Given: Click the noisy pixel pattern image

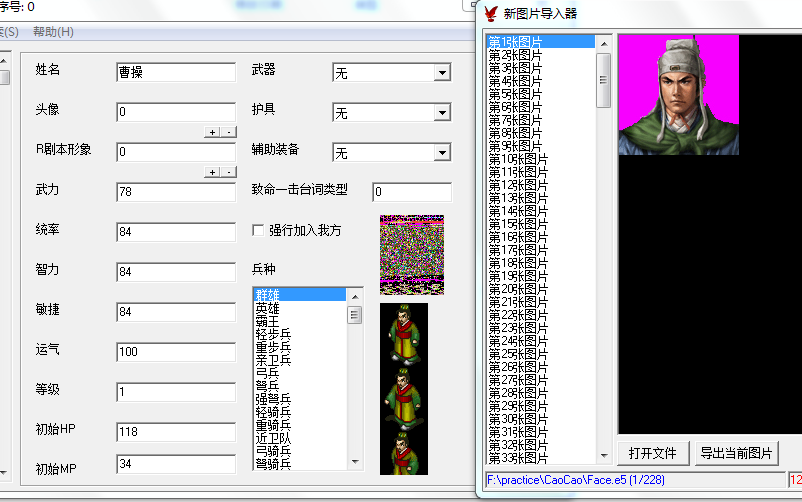Looking at the screenshot, I should click(x=411, y=254).
